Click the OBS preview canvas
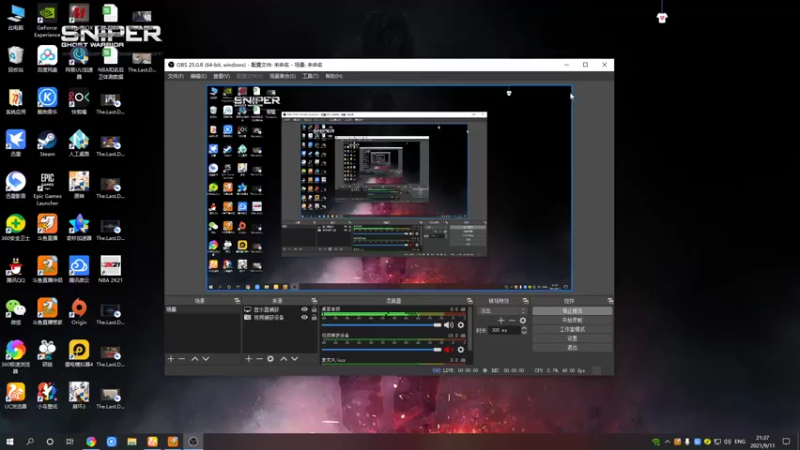 (x=389, y=188)
